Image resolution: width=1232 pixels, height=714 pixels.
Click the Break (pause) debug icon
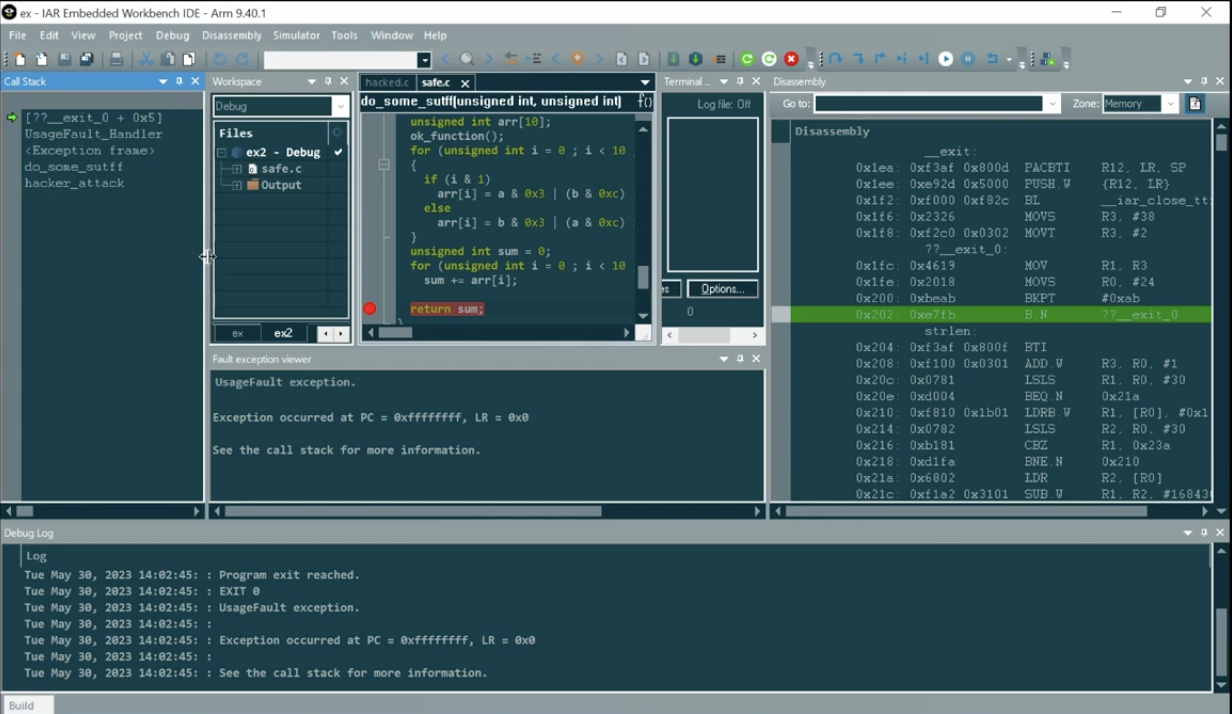click(x=968, y=59)
